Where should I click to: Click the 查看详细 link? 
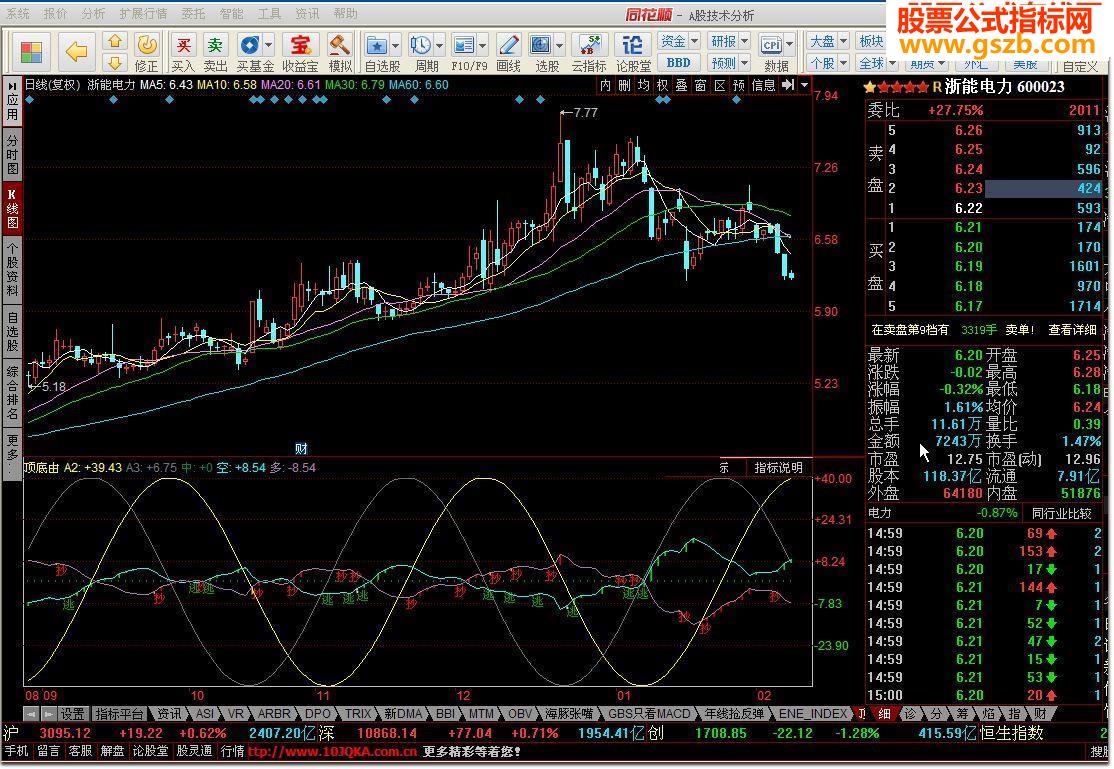1073,330
